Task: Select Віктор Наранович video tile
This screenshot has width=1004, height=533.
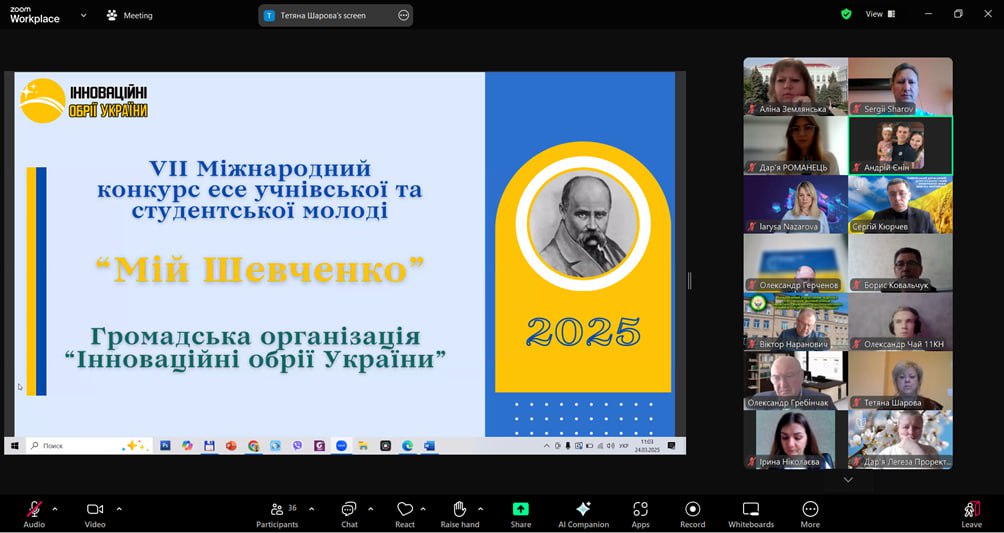Action: 796,322
